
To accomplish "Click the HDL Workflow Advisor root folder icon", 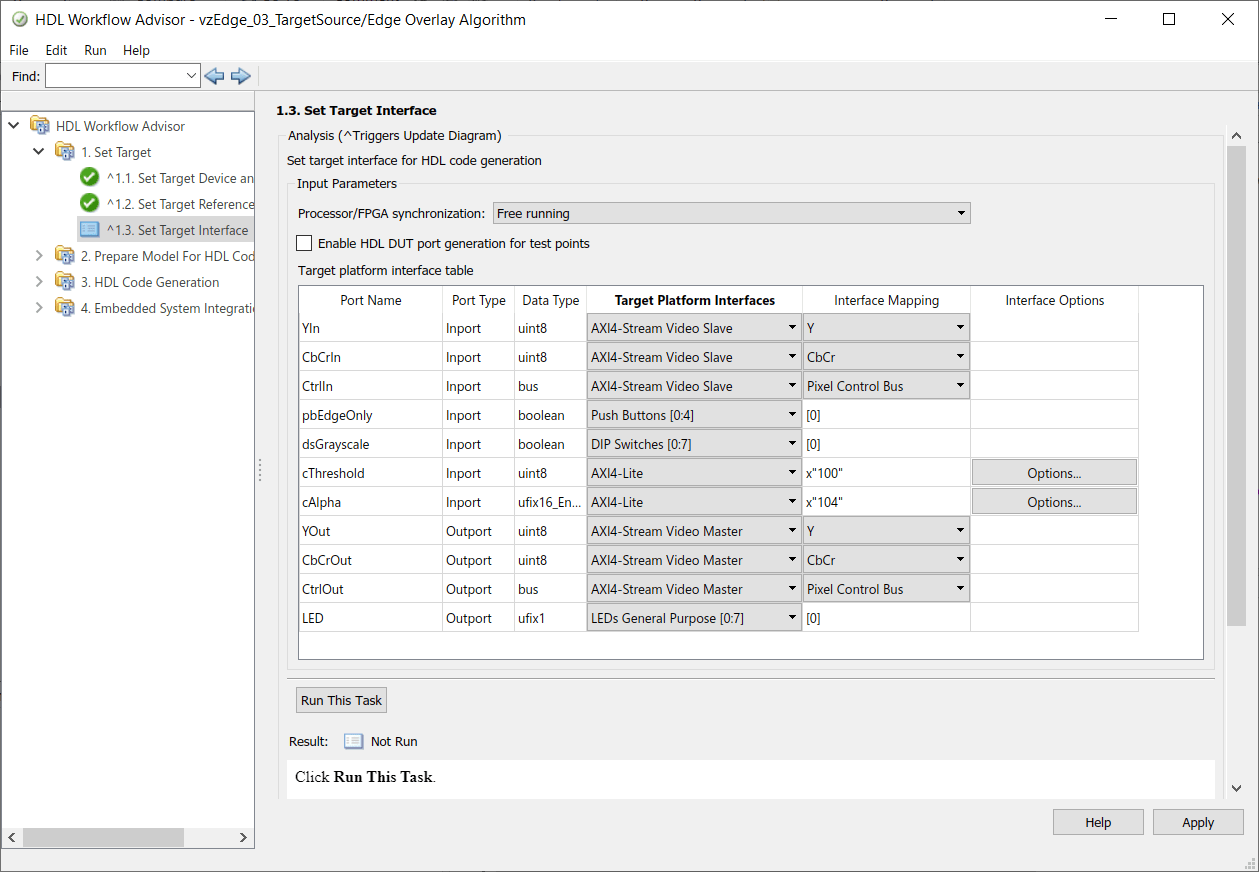I will [x=40, y=126].
